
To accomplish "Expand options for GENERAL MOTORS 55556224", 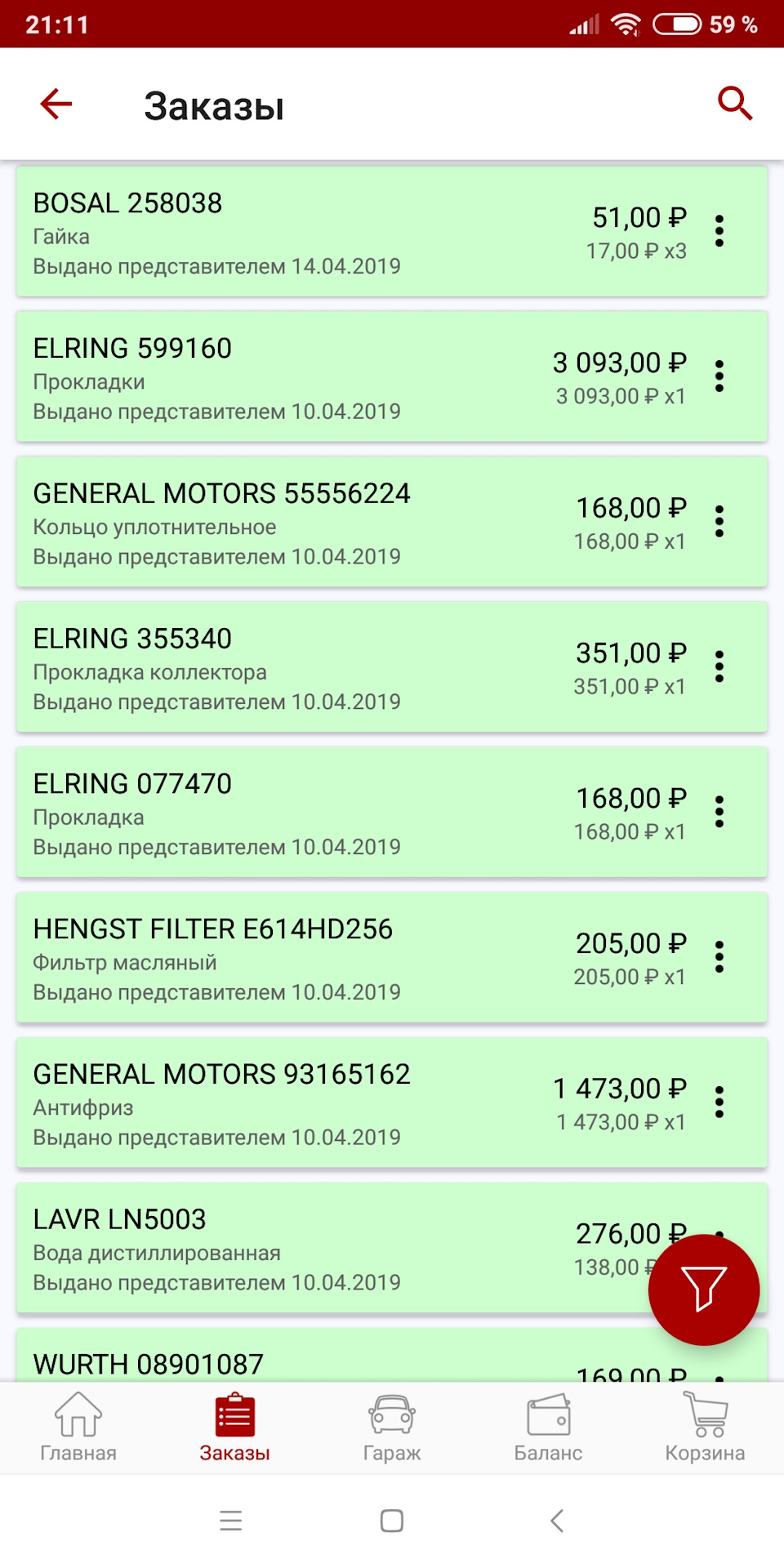I will click(x=719, y=522).
